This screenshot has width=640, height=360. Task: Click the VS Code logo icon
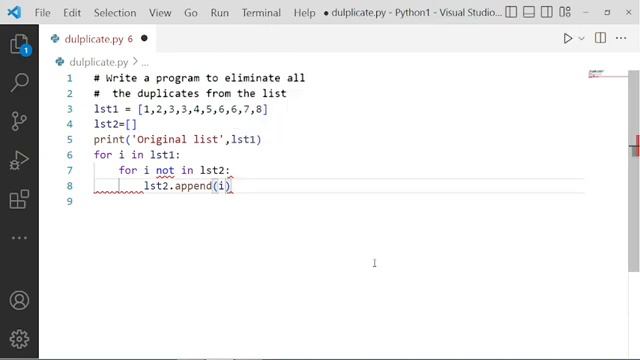pyautogui.click(x=14, y=12)
